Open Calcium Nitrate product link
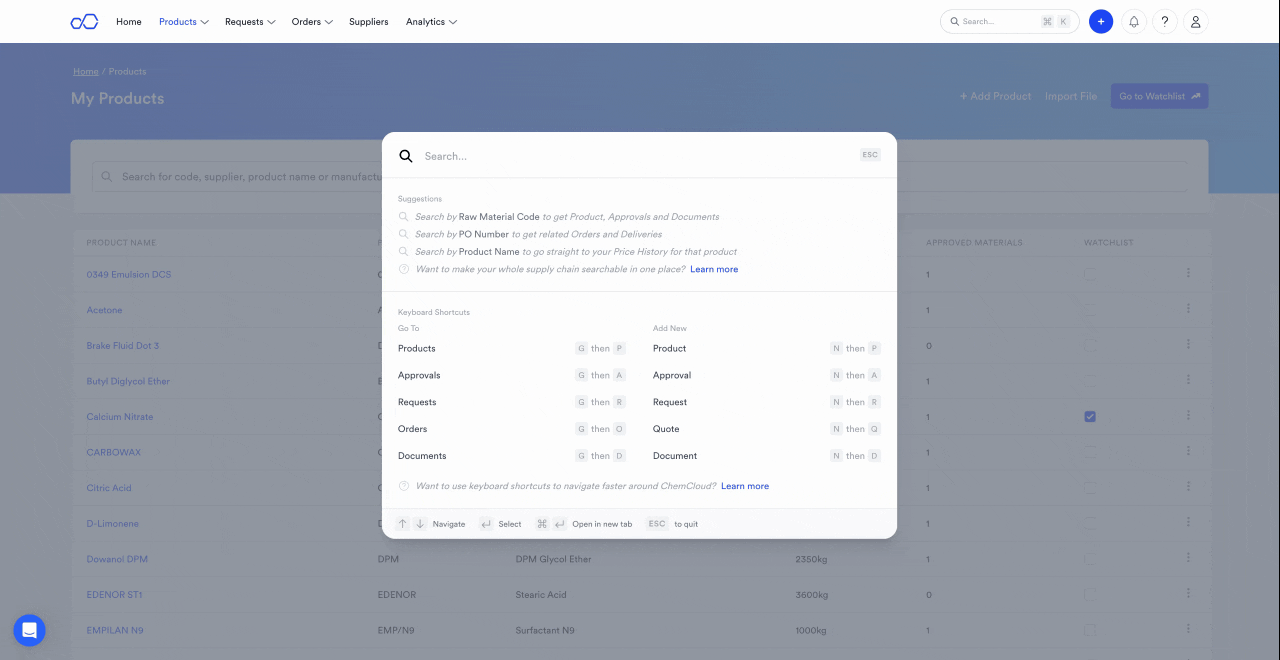The image size is (1280, 660). (x=120, y=417)
